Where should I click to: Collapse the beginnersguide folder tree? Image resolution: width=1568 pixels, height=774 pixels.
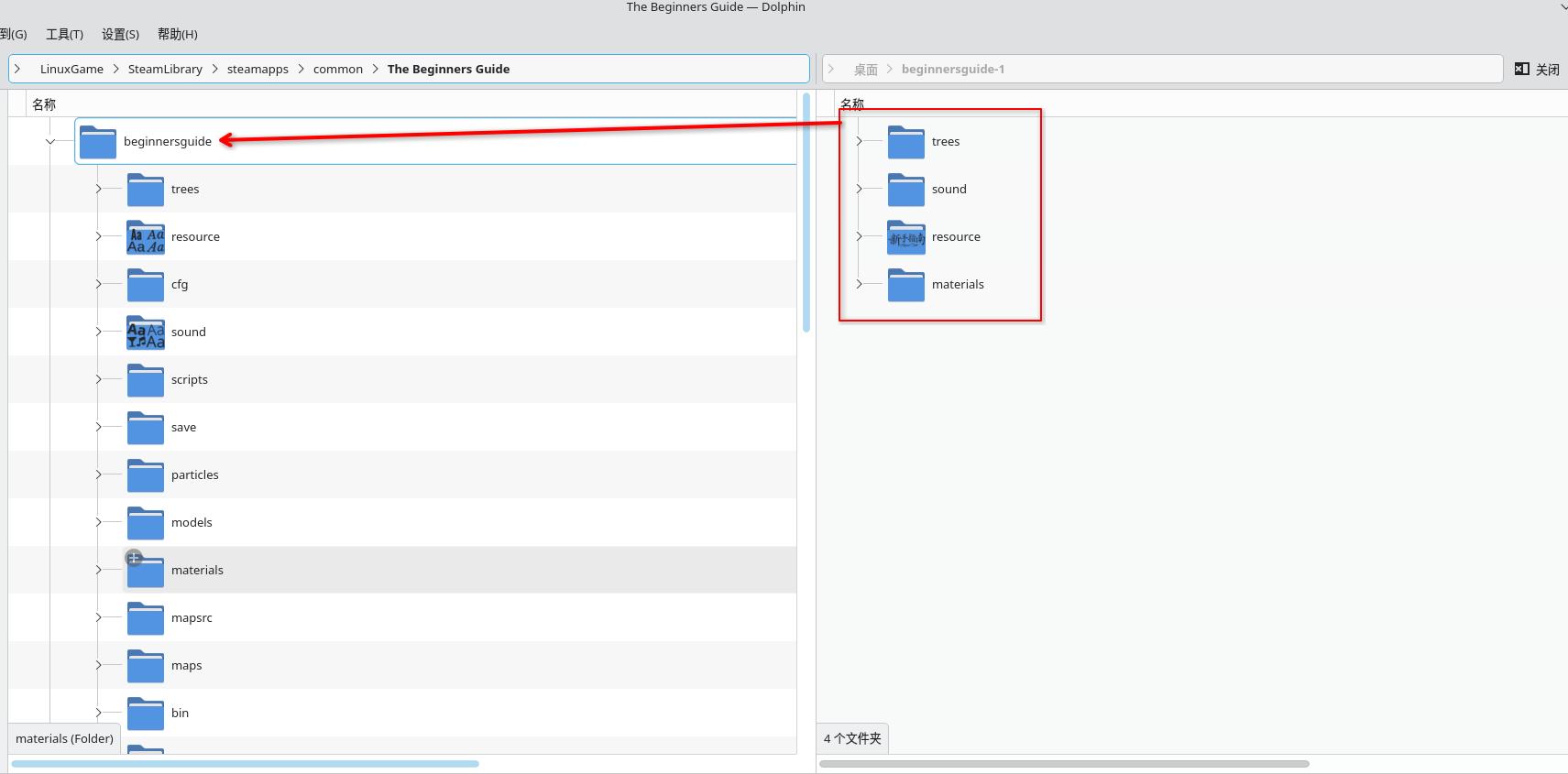tap(50, 141)
